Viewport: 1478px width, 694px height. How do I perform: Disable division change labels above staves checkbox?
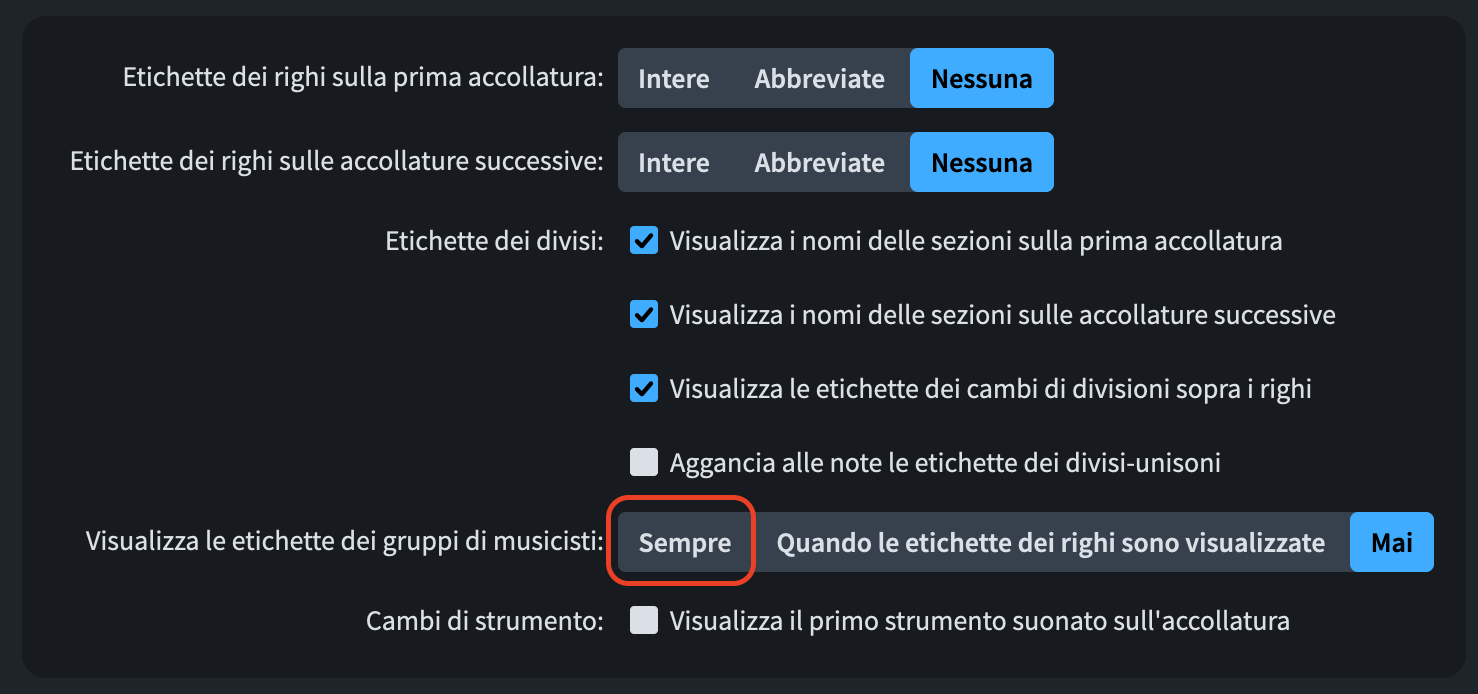pyautogui.click(x=644, y=389)
